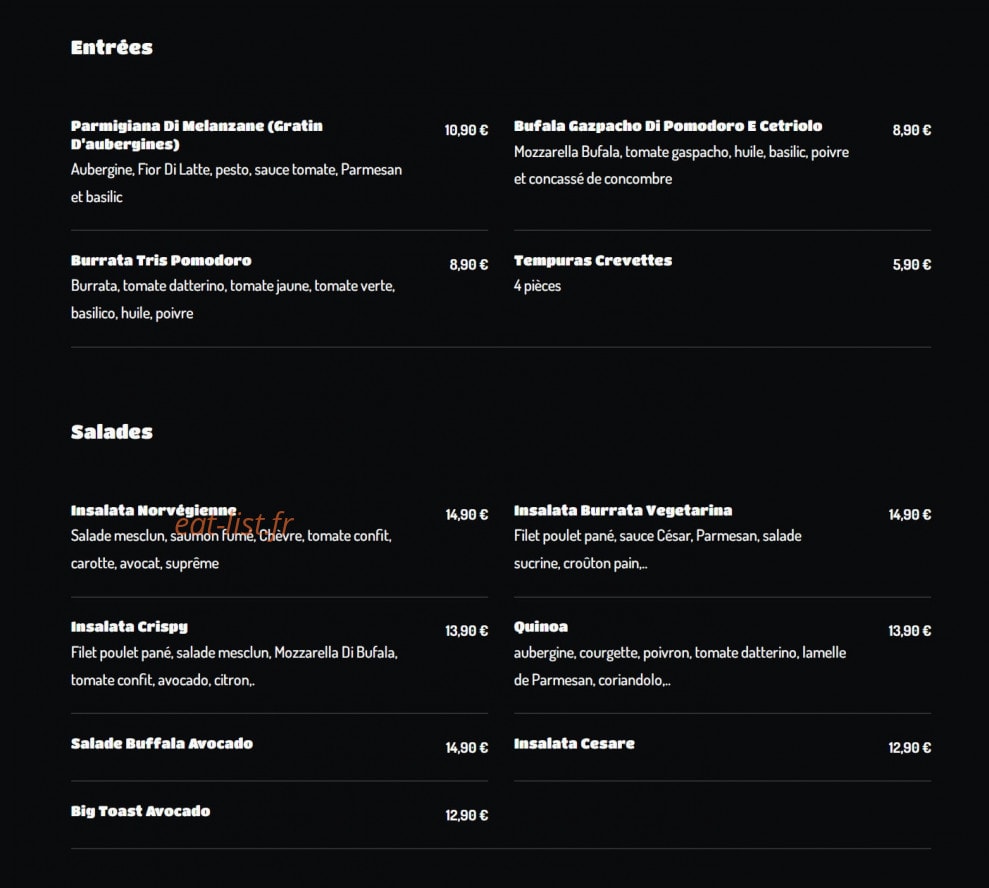989x888 pixels.
Task: Click the 10,90 € price of Parmigiana
Action: point(466,130)
